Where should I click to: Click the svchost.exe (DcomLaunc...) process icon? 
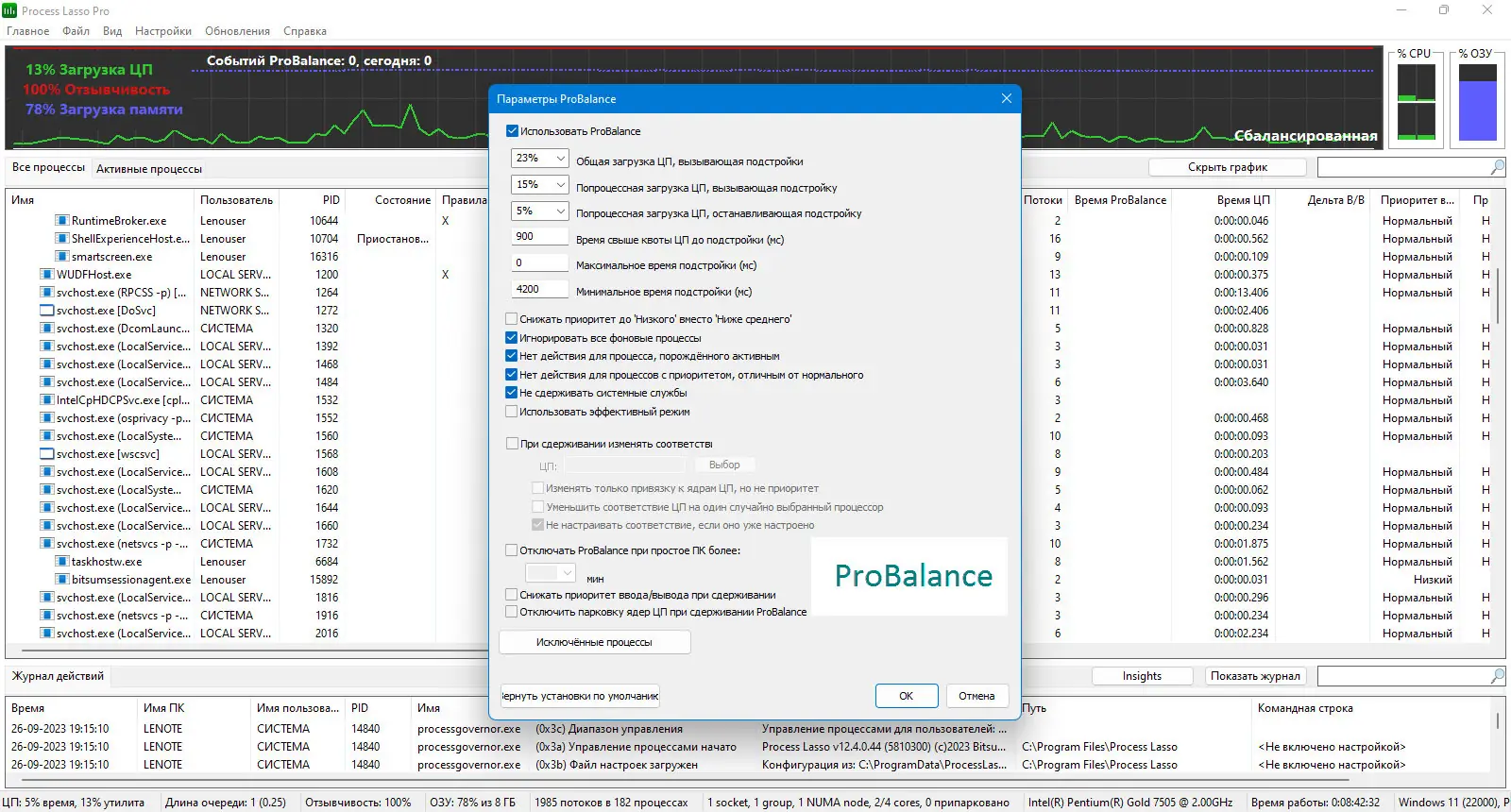[x=47, y=329]
